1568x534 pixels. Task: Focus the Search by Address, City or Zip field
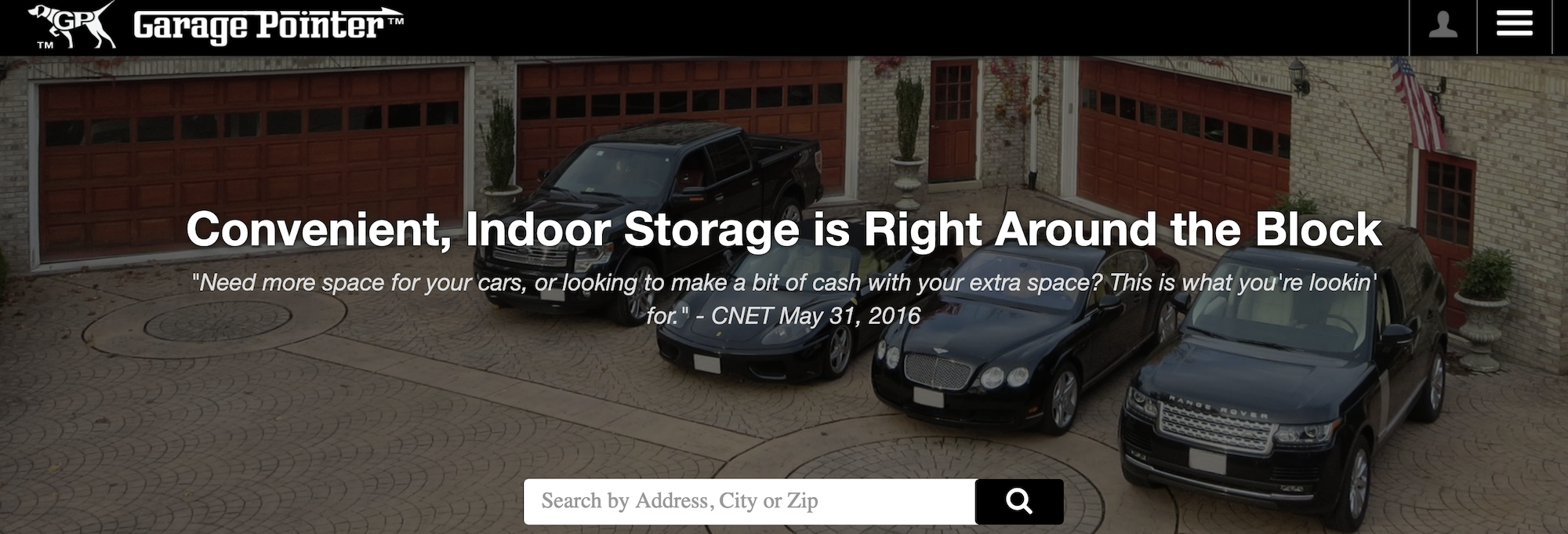[x=750, y=501]
